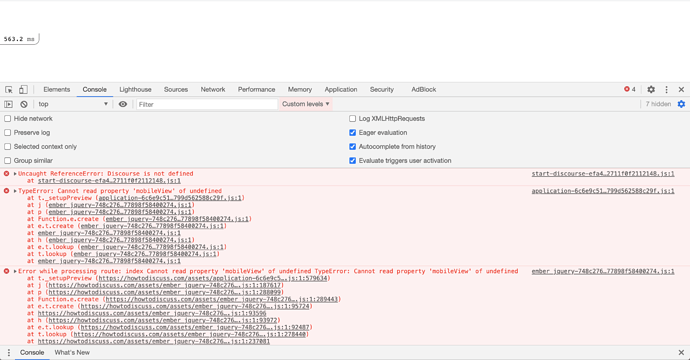
Task: Activate the inspect element picker icon
Action: tap(9, 89)
